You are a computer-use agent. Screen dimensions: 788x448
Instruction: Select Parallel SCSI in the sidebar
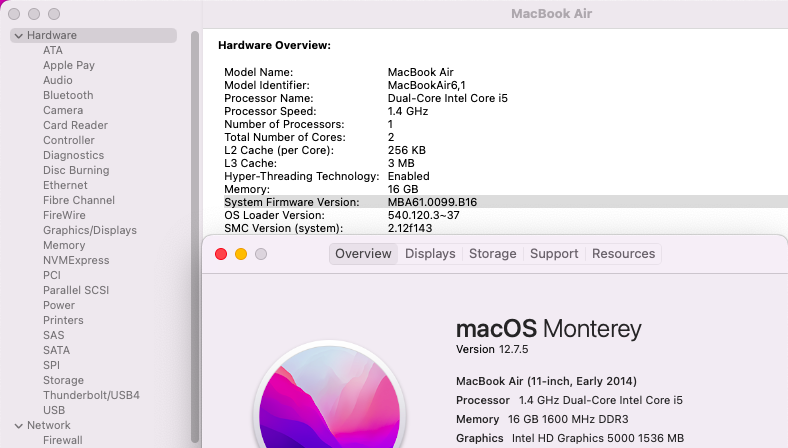(76, 290)
